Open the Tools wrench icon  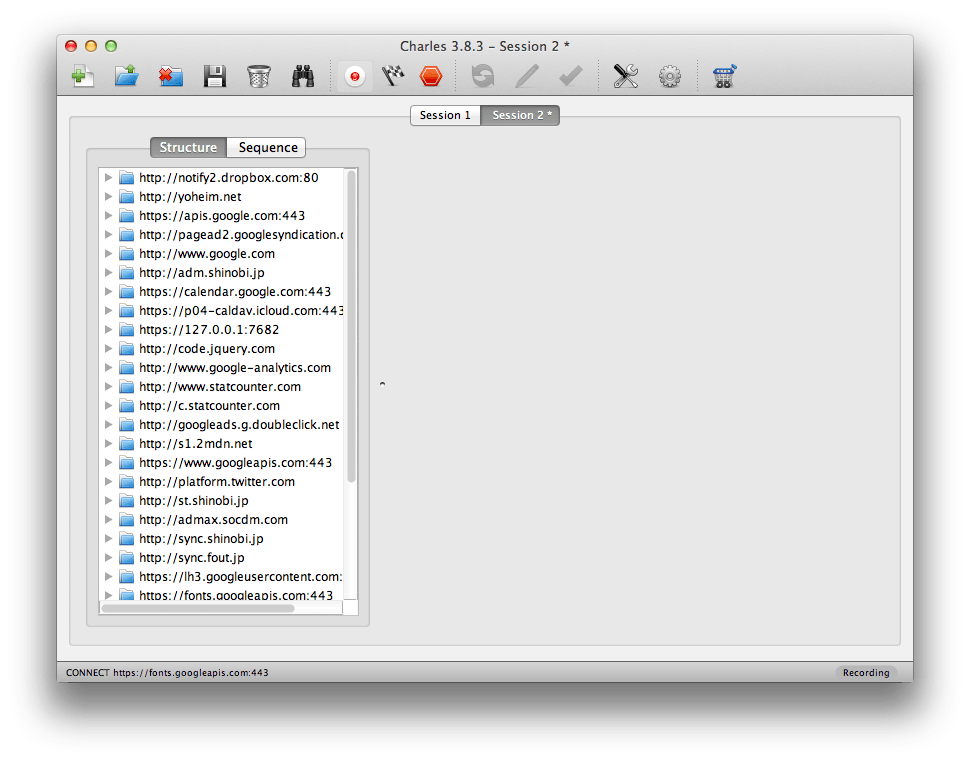[x=625, y=76]
